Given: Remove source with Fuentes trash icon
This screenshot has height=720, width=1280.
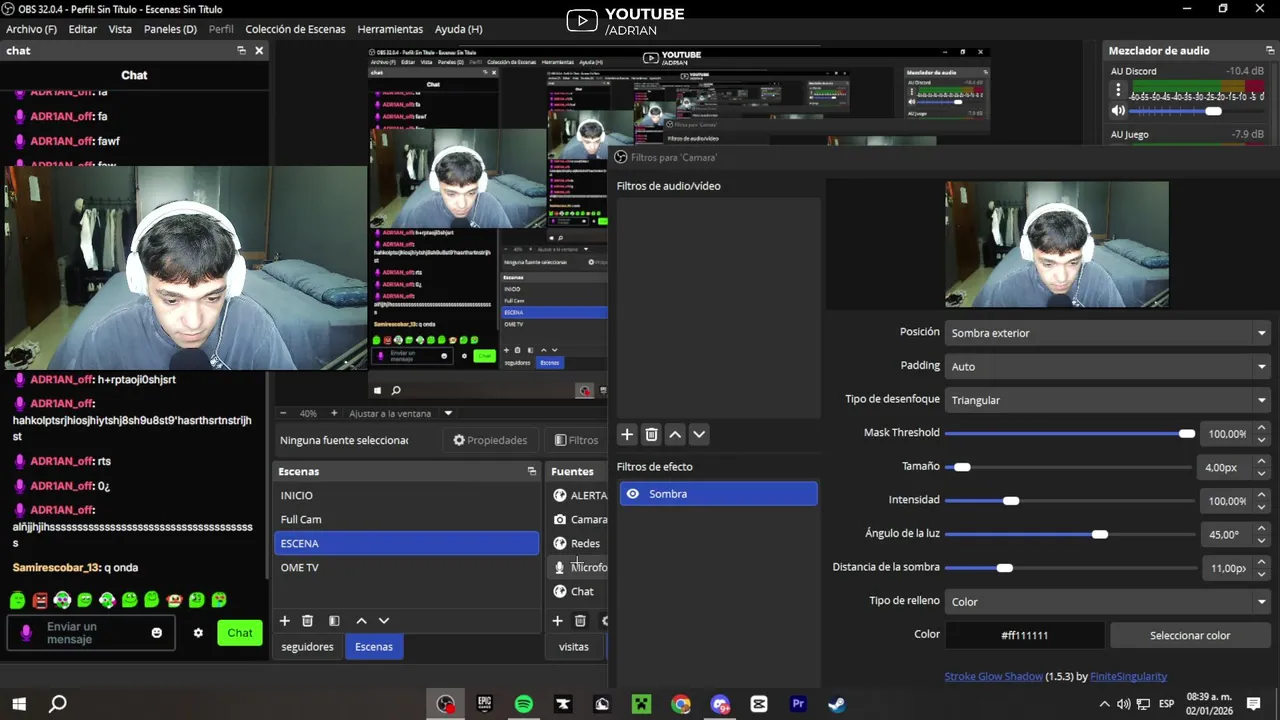Looking at the screenshot, I should coord(580,621).
